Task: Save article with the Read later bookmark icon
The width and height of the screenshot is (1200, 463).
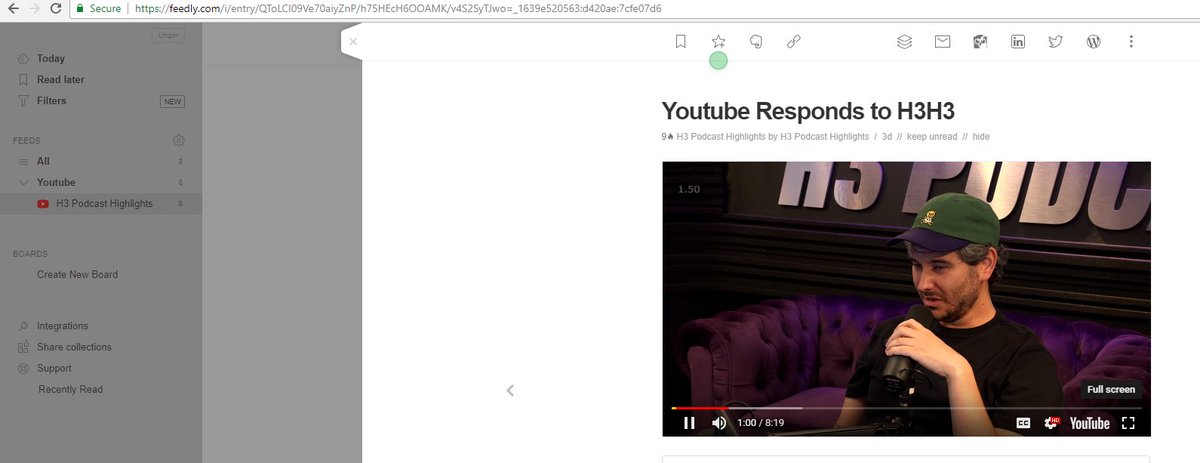Action: point(680,42)
